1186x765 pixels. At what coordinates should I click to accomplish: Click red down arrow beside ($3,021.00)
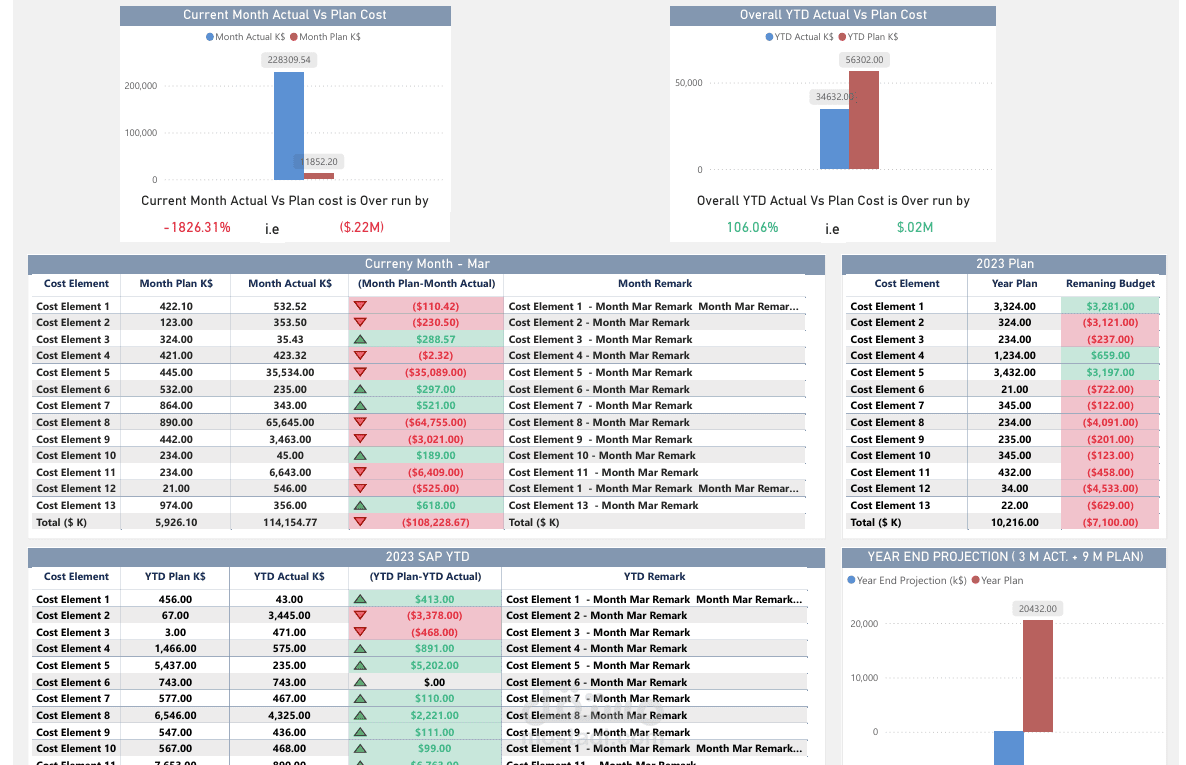click(360, 439)
